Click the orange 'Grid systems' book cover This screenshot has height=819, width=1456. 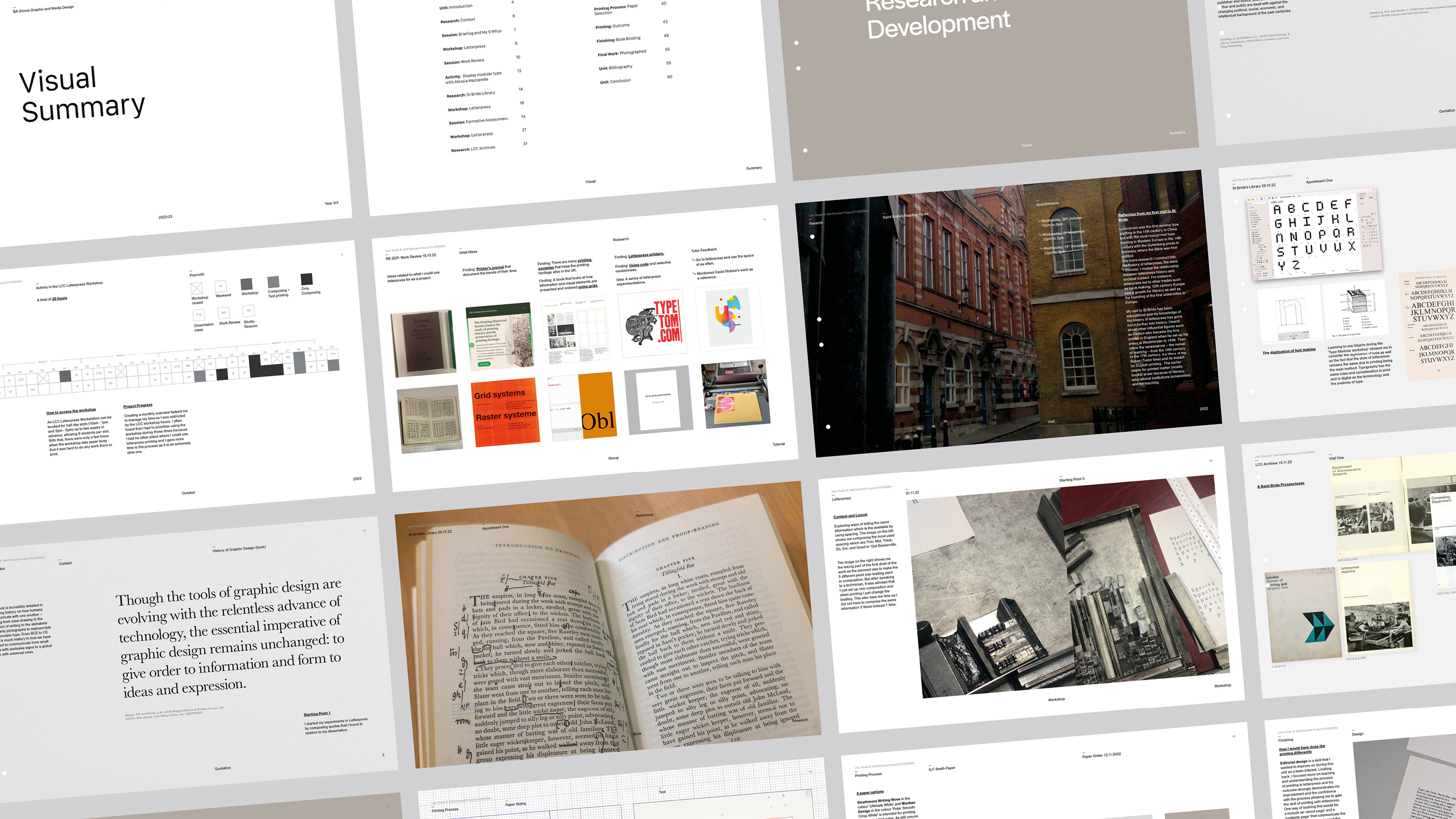(505, 412)
